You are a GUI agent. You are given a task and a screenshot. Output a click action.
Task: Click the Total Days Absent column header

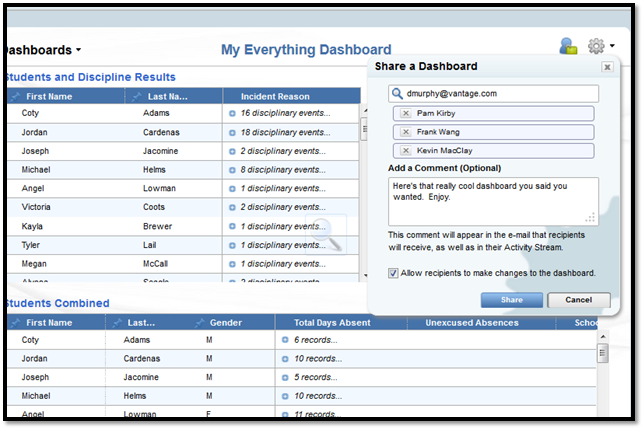point(332,323)
